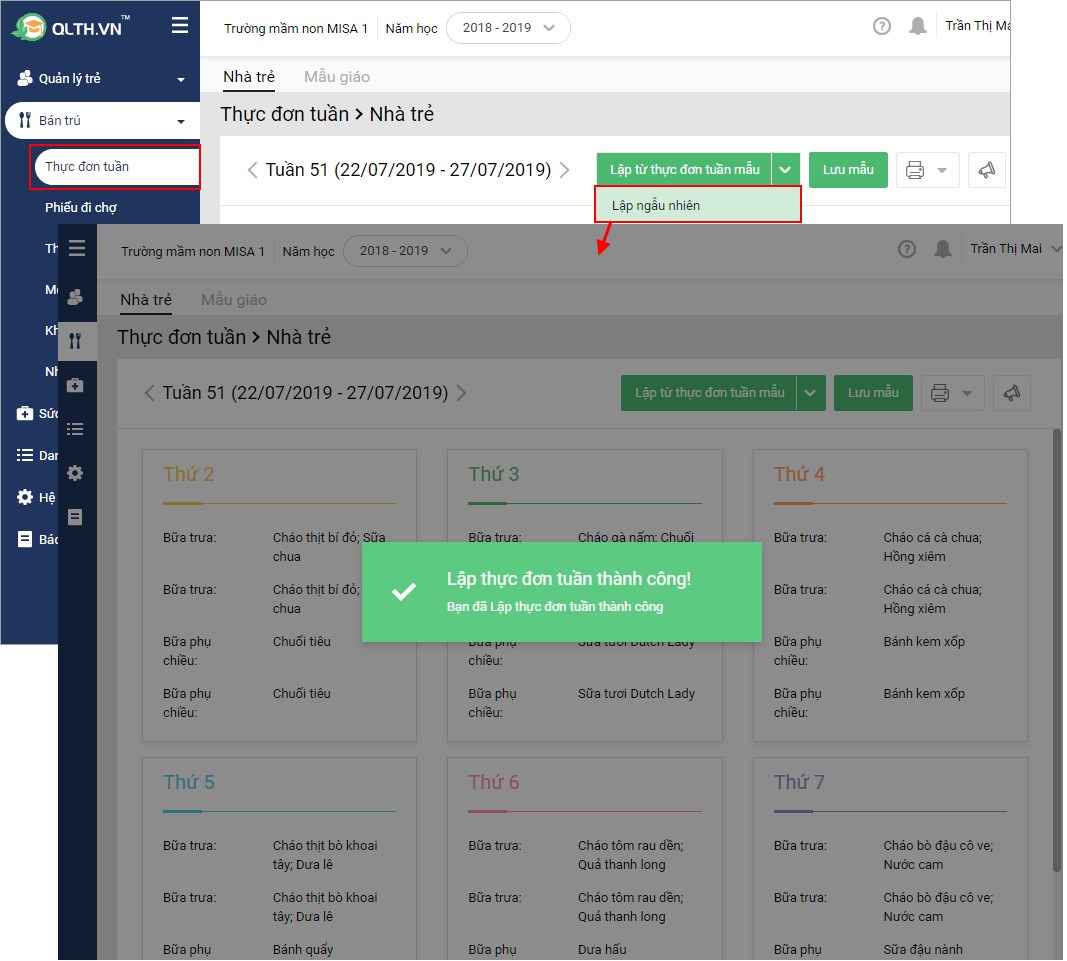The image size is (1067, 961).
Task: Click the QLTH.VN logo in back window
Action: coord(71,27)
